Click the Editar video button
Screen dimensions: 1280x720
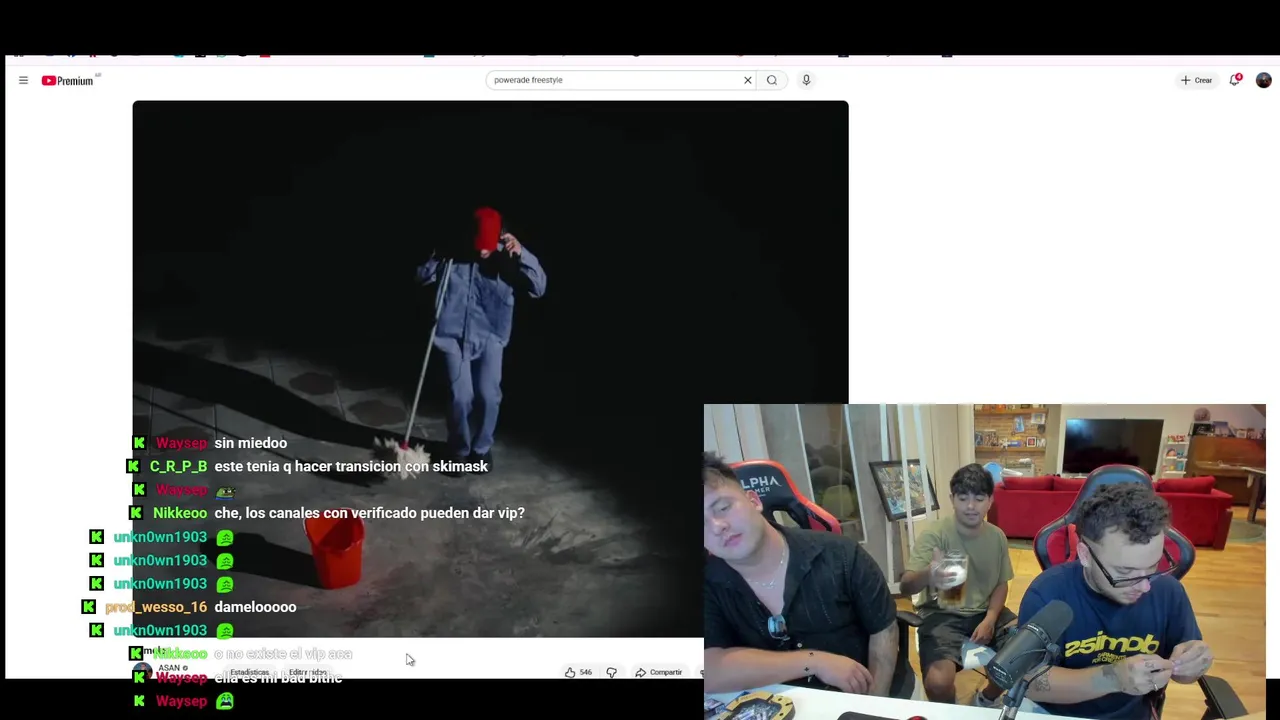(308, 672)
